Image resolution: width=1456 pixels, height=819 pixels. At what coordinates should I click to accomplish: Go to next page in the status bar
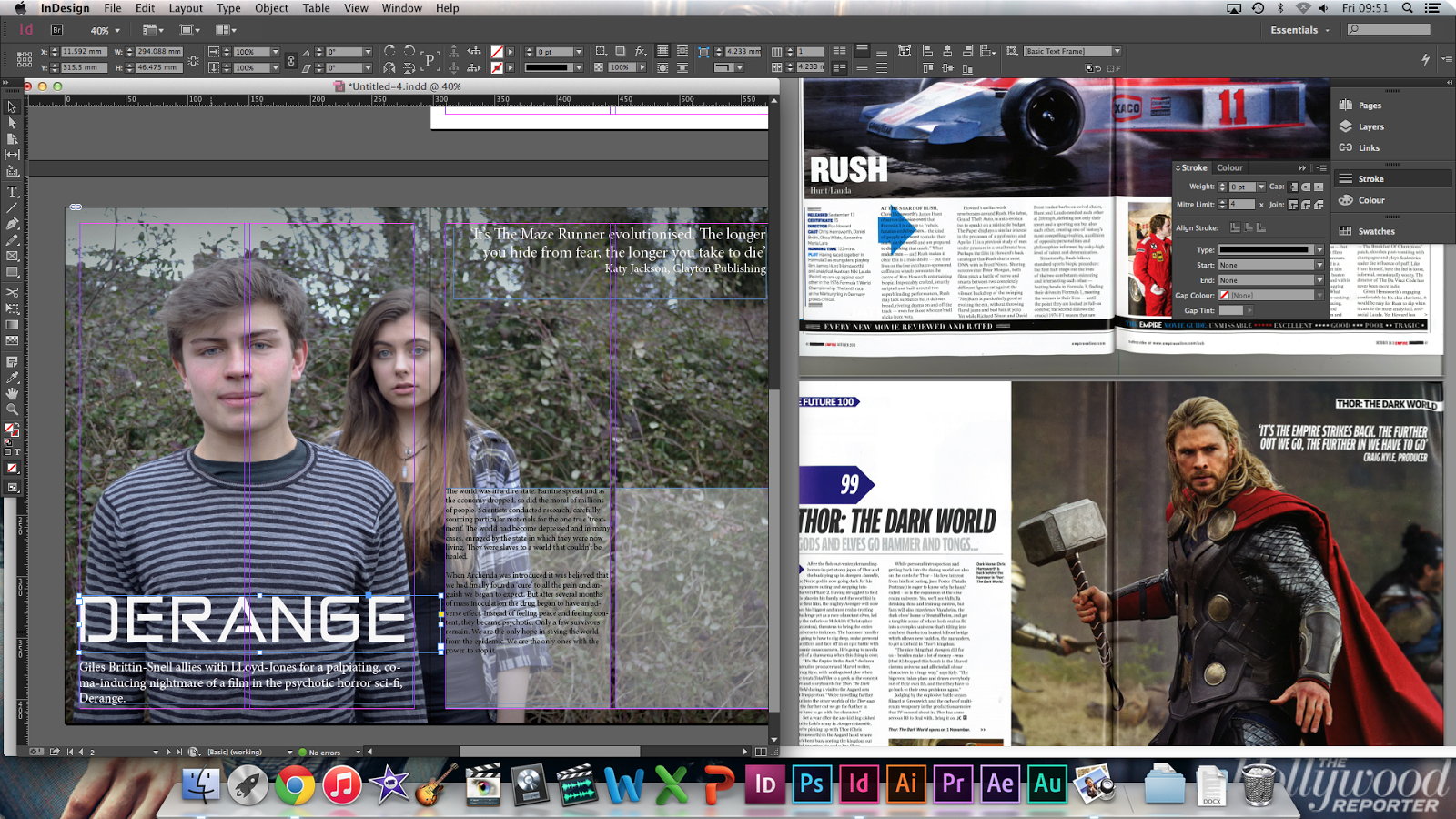168,753
